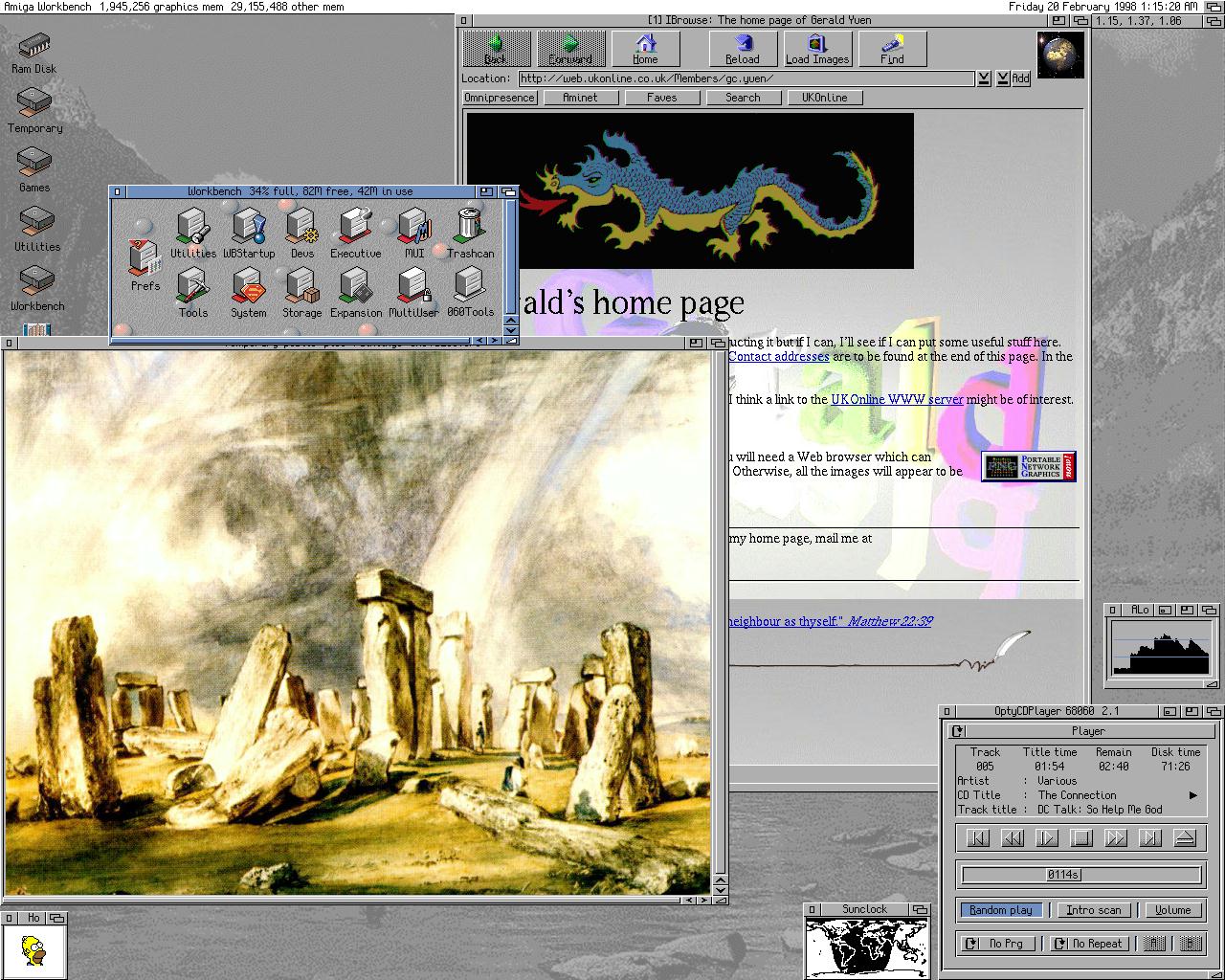The height and width of the screenshot is (980, 1225).
Task: Open the Tools drawer
Action: tap(193, 294)
